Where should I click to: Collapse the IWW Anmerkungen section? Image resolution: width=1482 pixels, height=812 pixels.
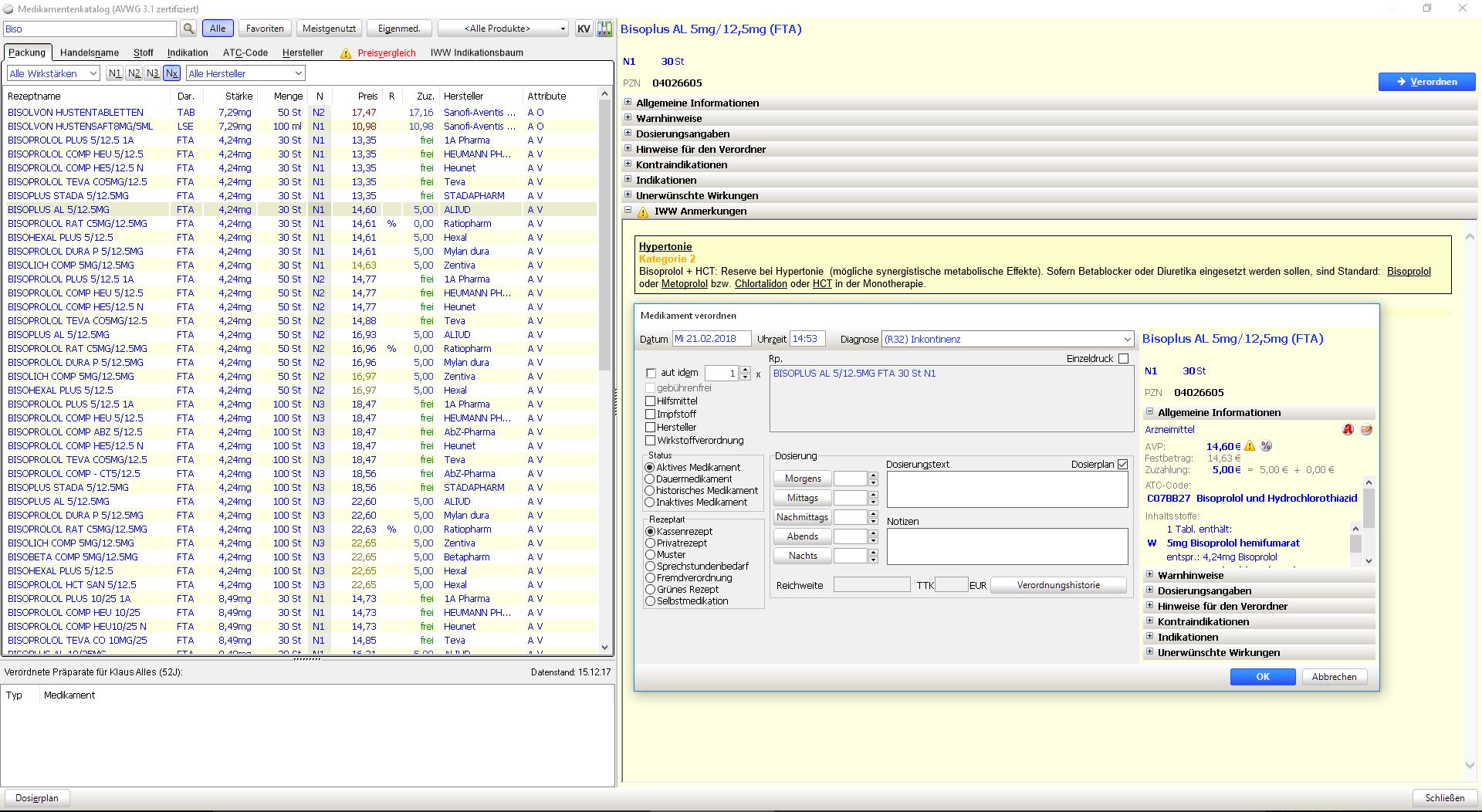[x=628, y=211]
